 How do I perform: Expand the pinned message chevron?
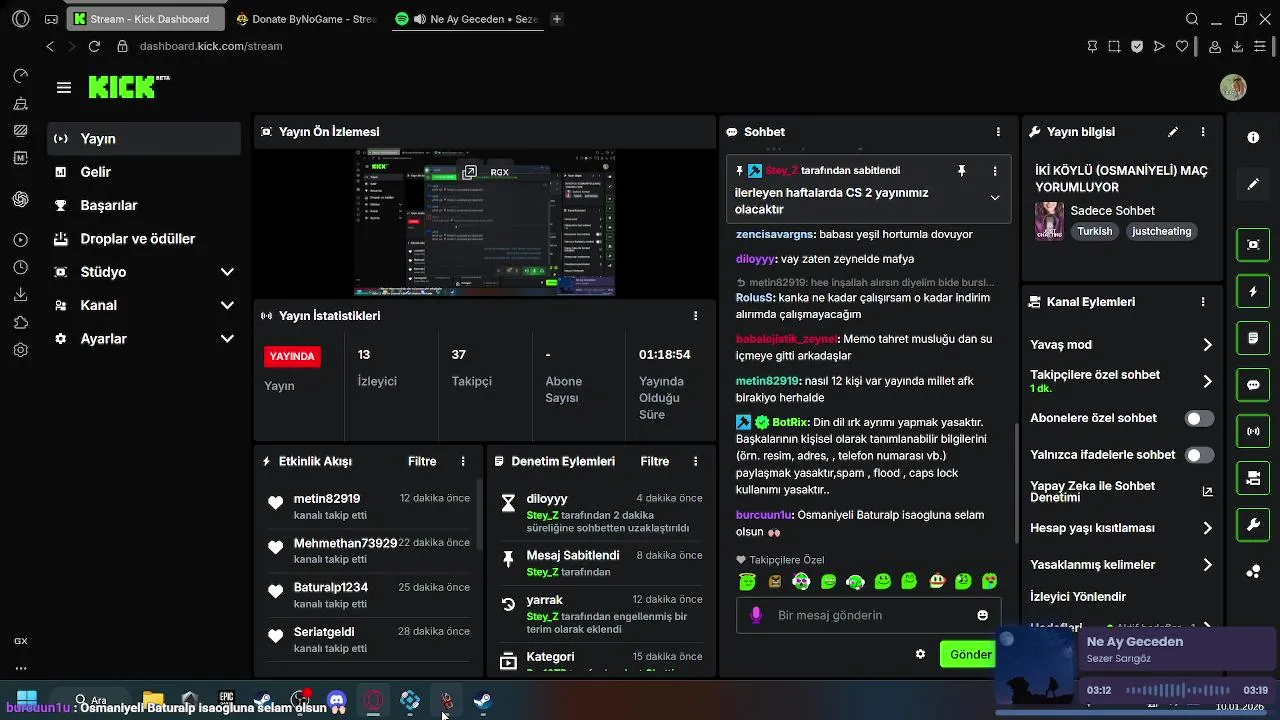pyautogui.click(x=995, y=198)
